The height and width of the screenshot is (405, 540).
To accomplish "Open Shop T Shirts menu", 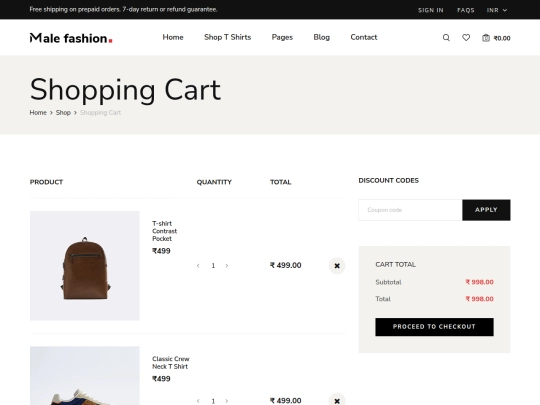I will click(x=228, y=37).
